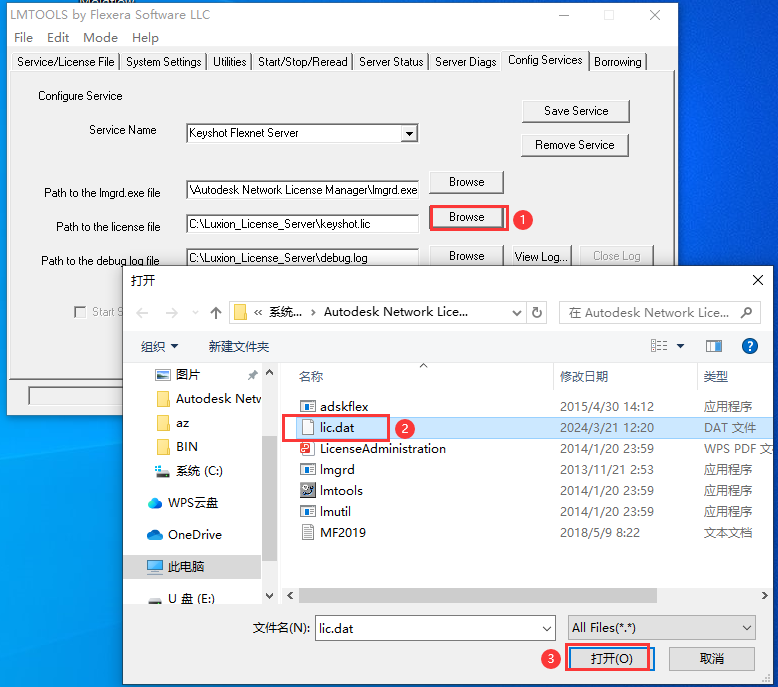This screenshot has height=687, width=778.
Task: Expand the 文件名 combo box dropdown
Action: (547, 628)
